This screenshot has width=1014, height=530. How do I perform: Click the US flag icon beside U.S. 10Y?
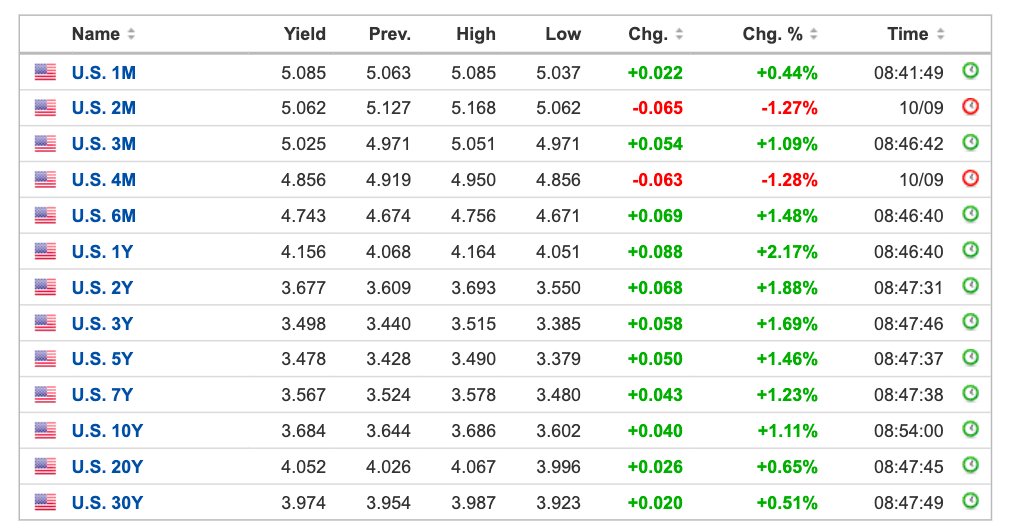point(45,430)
